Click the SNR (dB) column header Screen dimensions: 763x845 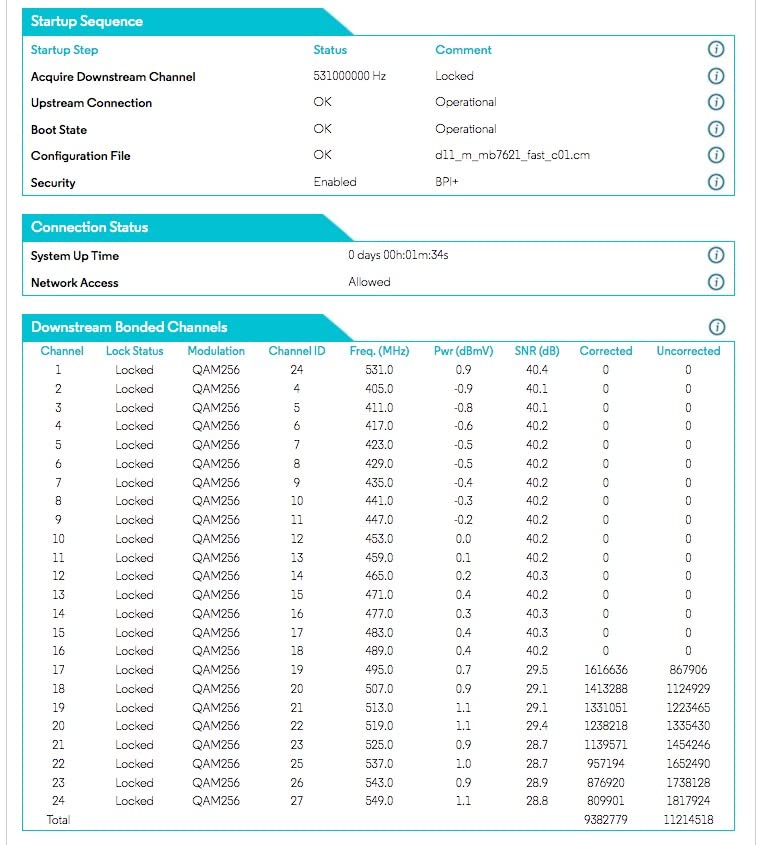(x=537, y=351)
